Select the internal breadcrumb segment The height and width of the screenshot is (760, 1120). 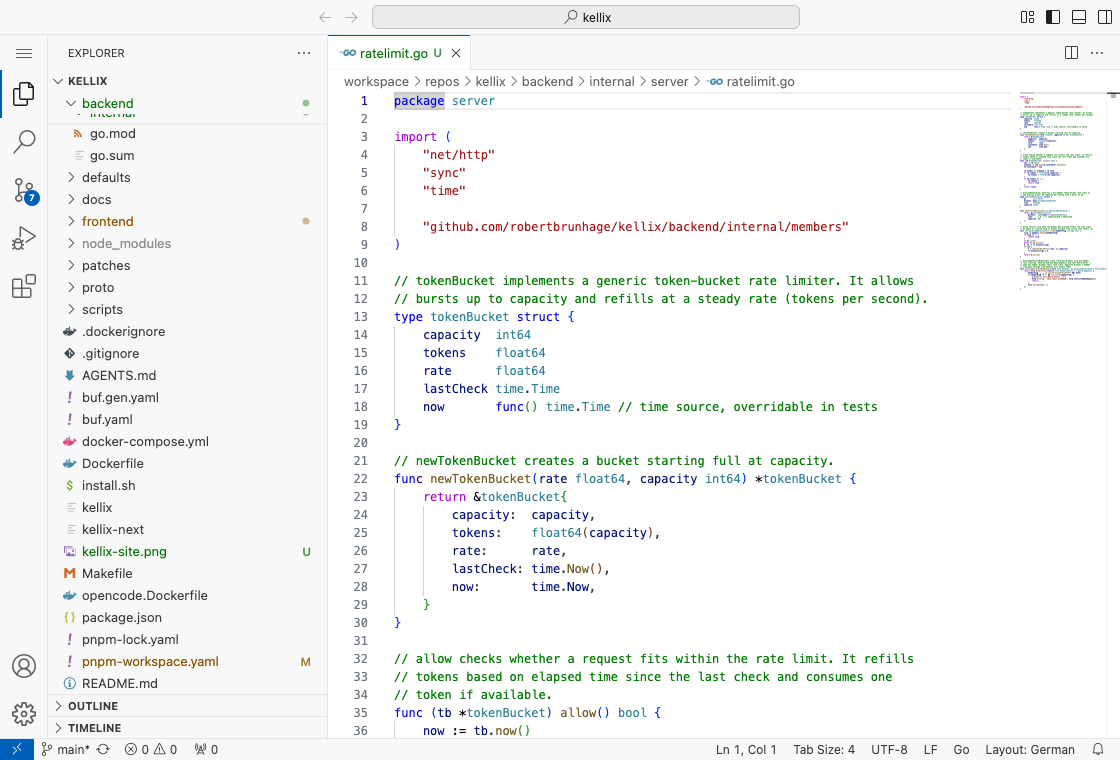tap(611, 81)
